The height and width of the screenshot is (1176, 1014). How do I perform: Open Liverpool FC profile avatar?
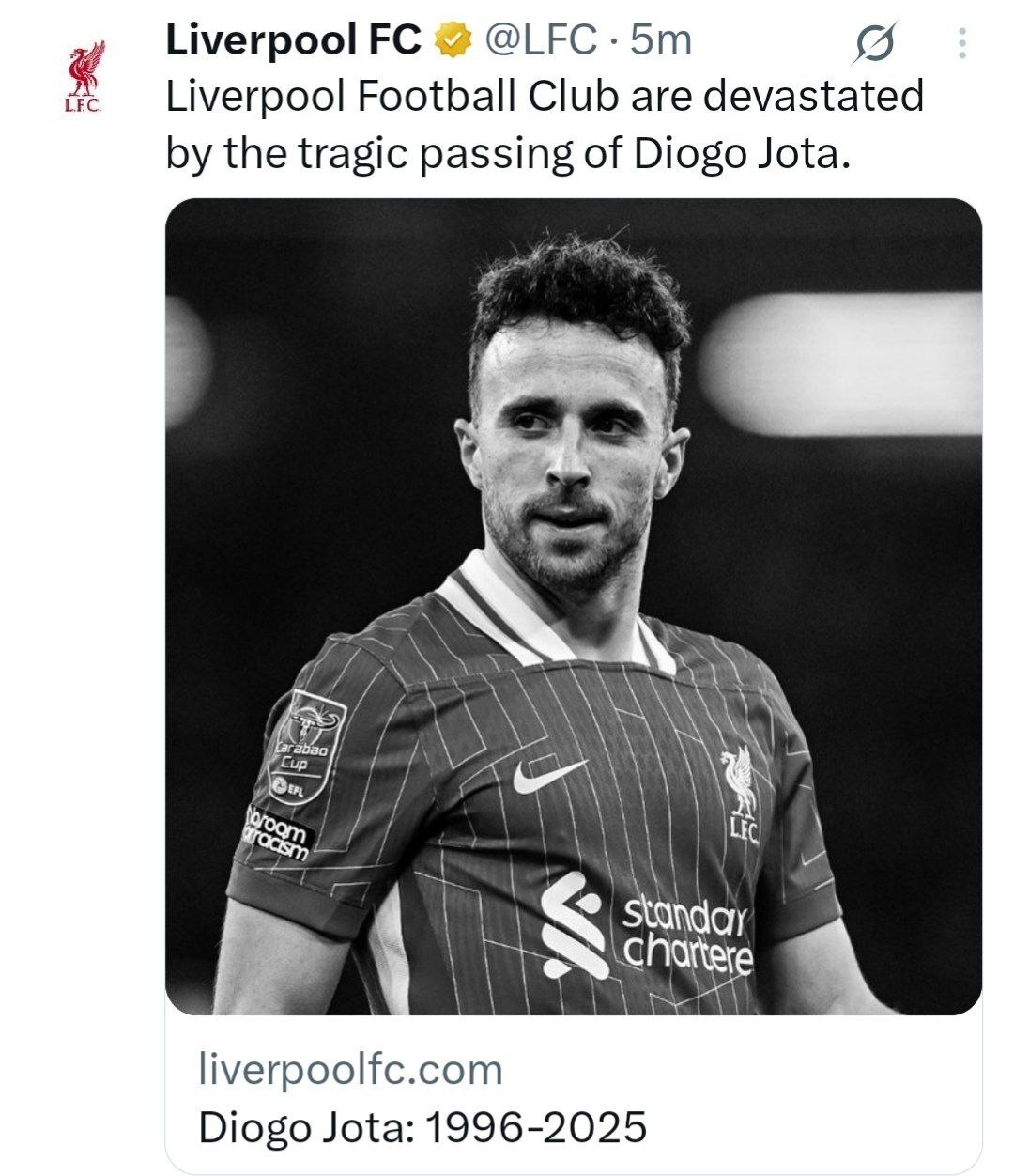click(84, 75)
